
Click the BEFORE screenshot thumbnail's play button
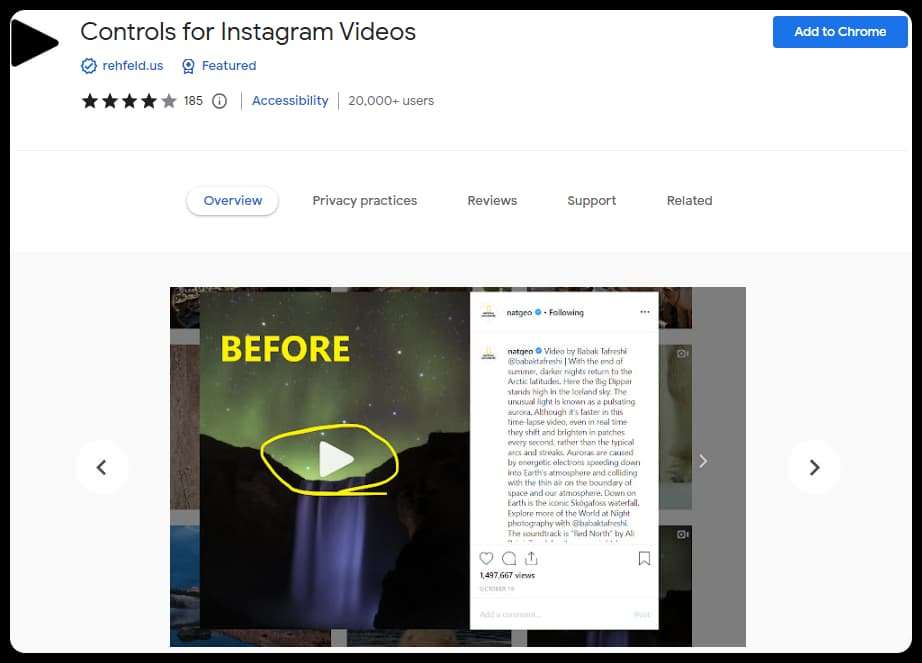pyautogui.click(x=336, y=458)
